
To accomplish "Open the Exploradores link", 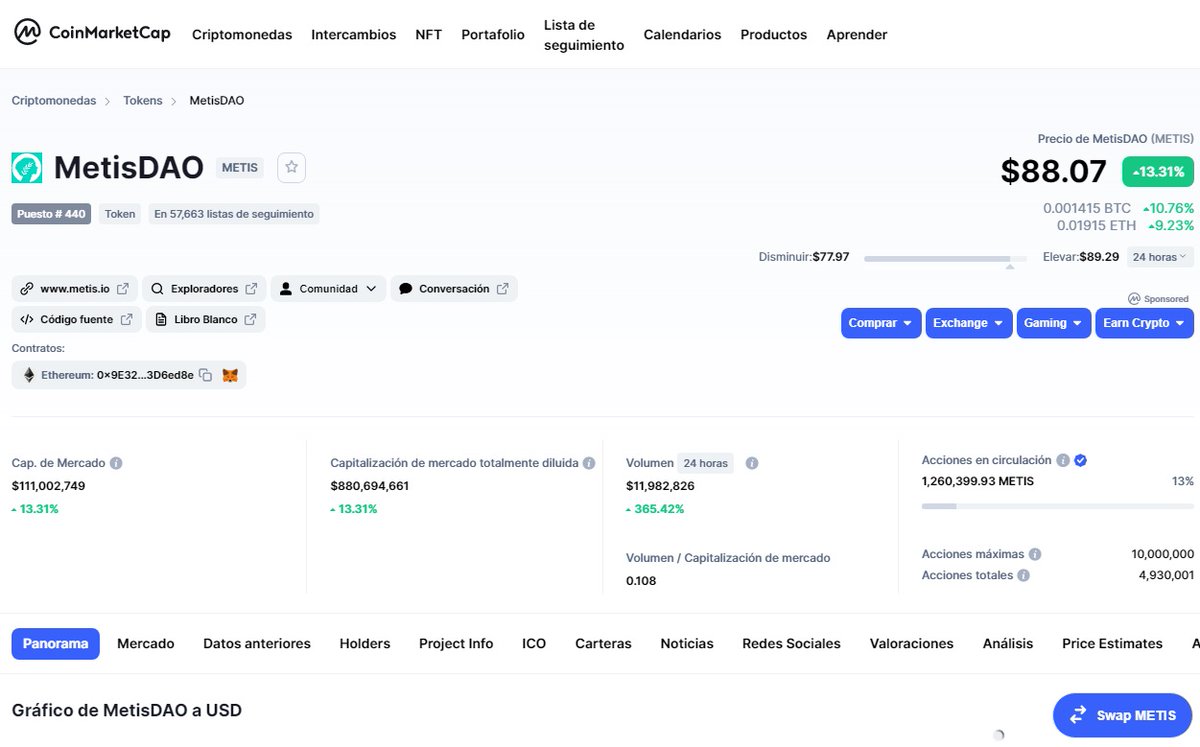I will tap(204, 289).
